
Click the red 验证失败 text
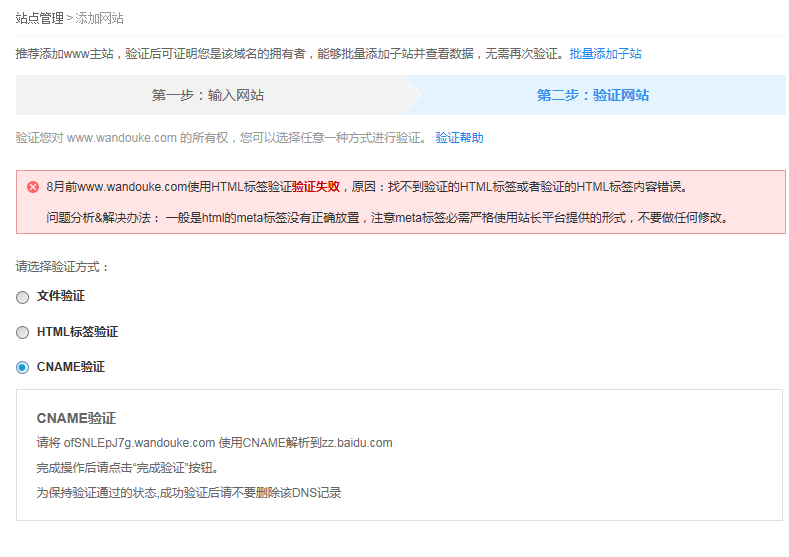coord(316,187)
